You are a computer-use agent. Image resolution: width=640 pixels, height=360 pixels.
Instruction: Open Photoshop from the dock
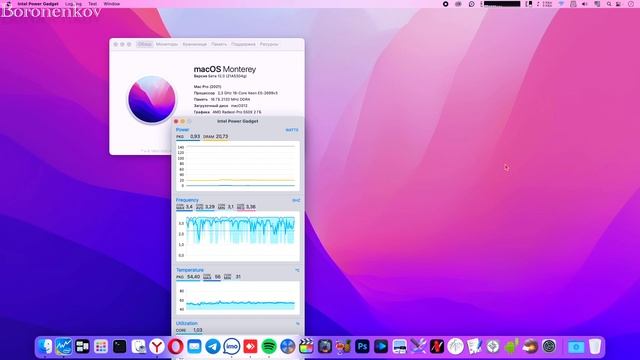coord(362,347)
